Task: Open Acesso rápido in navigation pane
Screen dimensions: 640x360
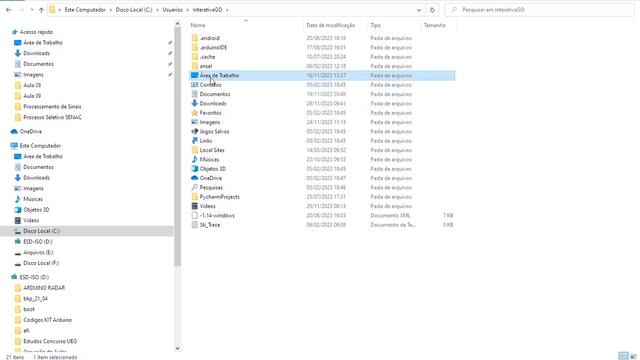Action: point(36,32)
